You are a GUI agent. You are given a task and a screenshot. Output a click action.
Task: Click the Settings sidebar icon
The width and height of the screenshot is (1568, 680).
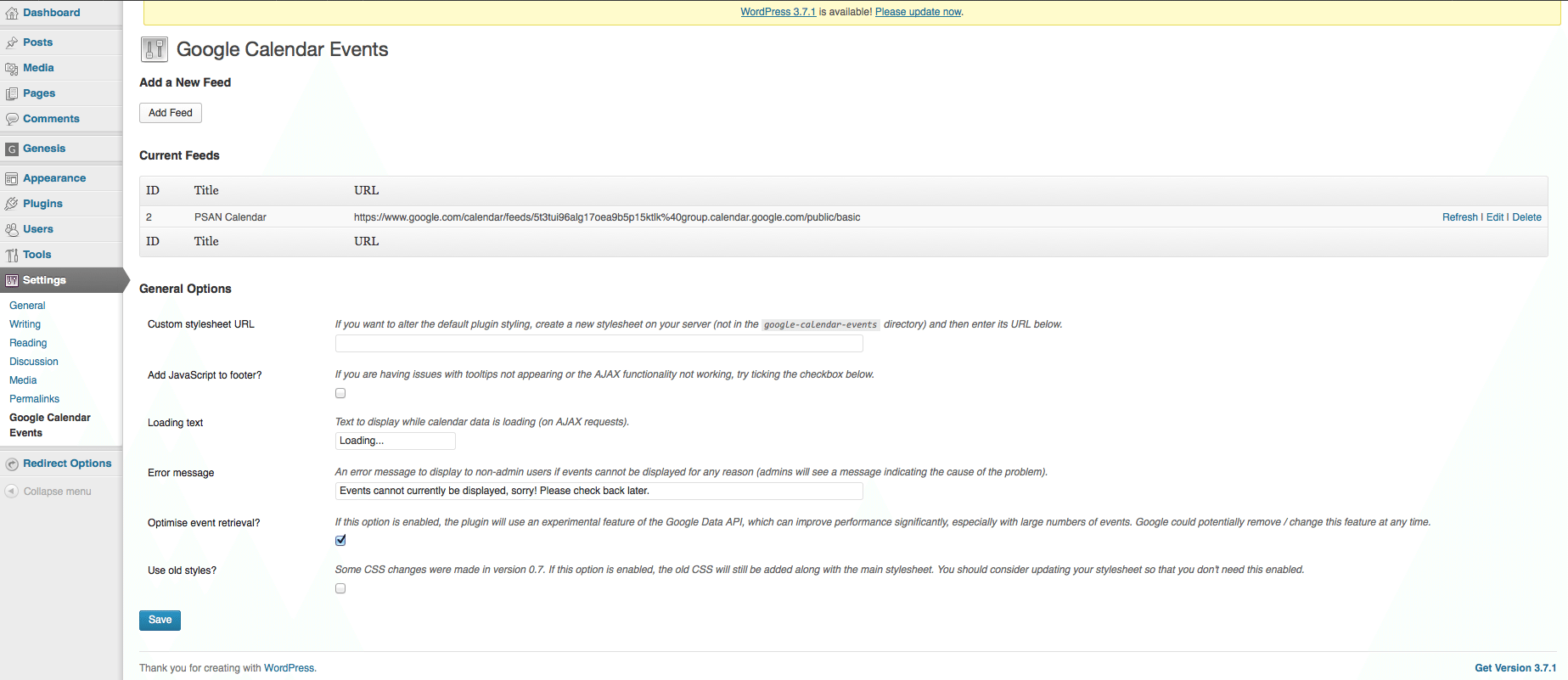[x=12, y=280]
